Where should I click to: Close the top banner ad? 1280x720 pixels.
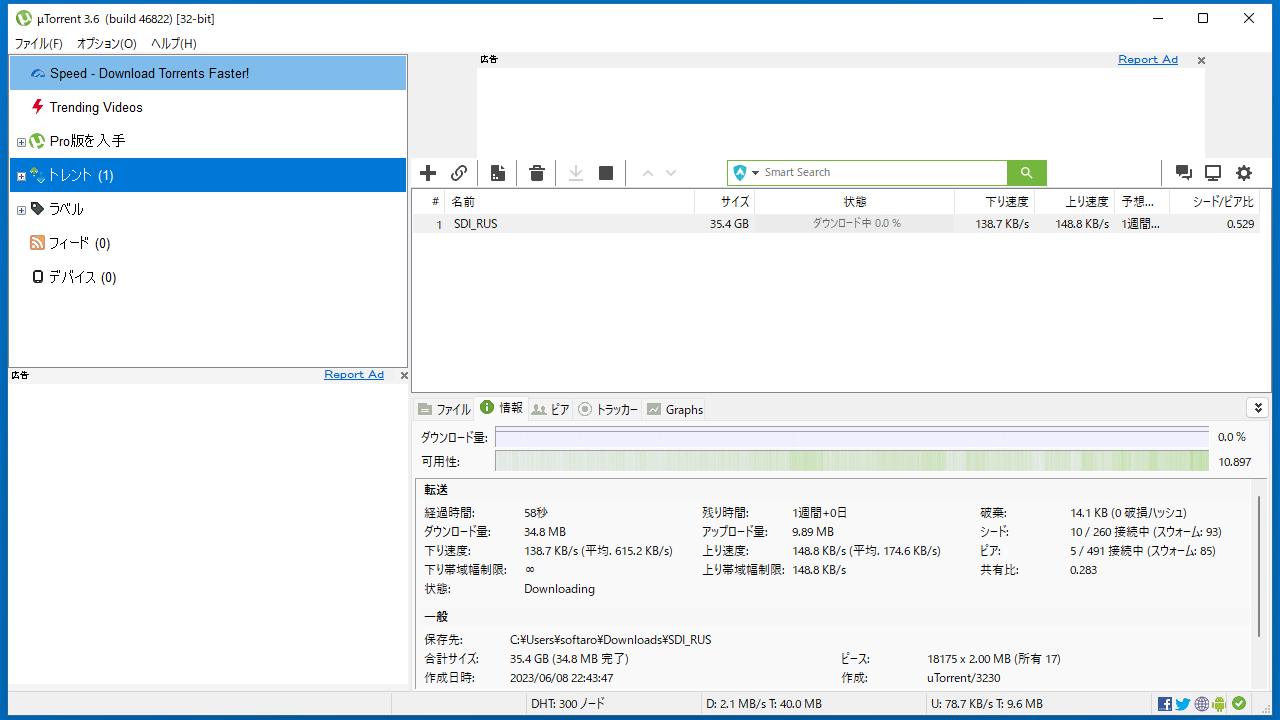(1201, 60)
